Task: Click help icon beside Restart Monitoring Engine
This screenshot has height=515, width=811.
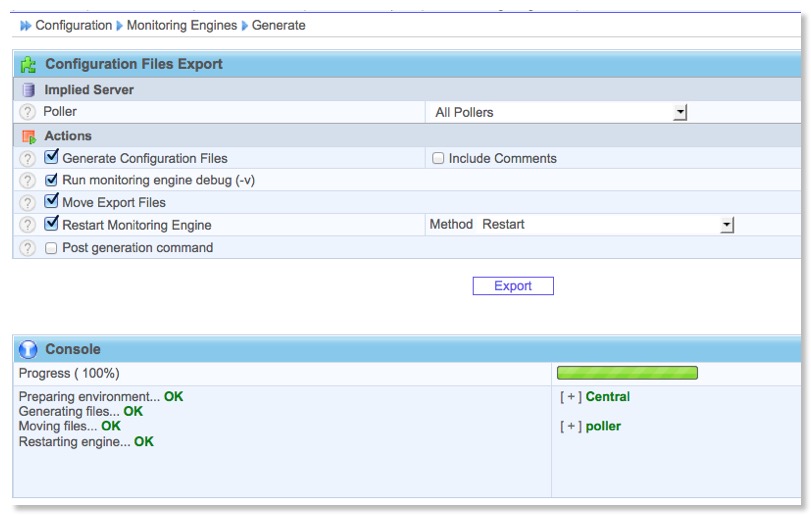Action: (x=28, y=225)
